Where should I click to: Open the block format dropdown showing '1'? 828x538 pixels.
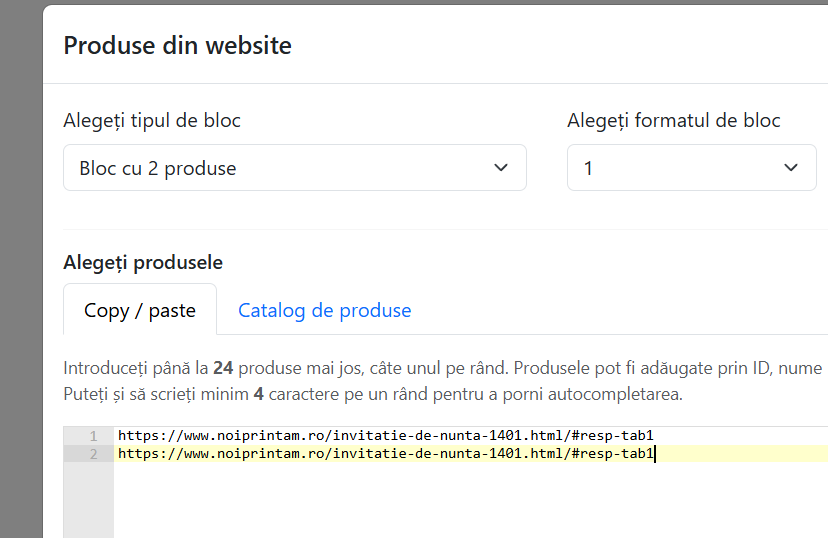tap(680, 168)
